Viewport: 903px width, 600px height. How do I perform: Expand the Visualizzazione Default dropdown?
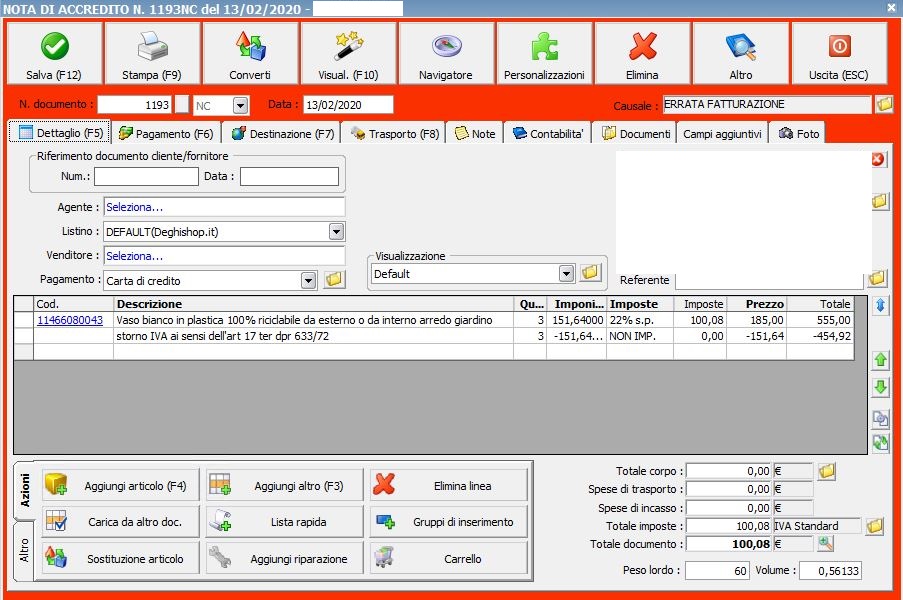point(567,274)
